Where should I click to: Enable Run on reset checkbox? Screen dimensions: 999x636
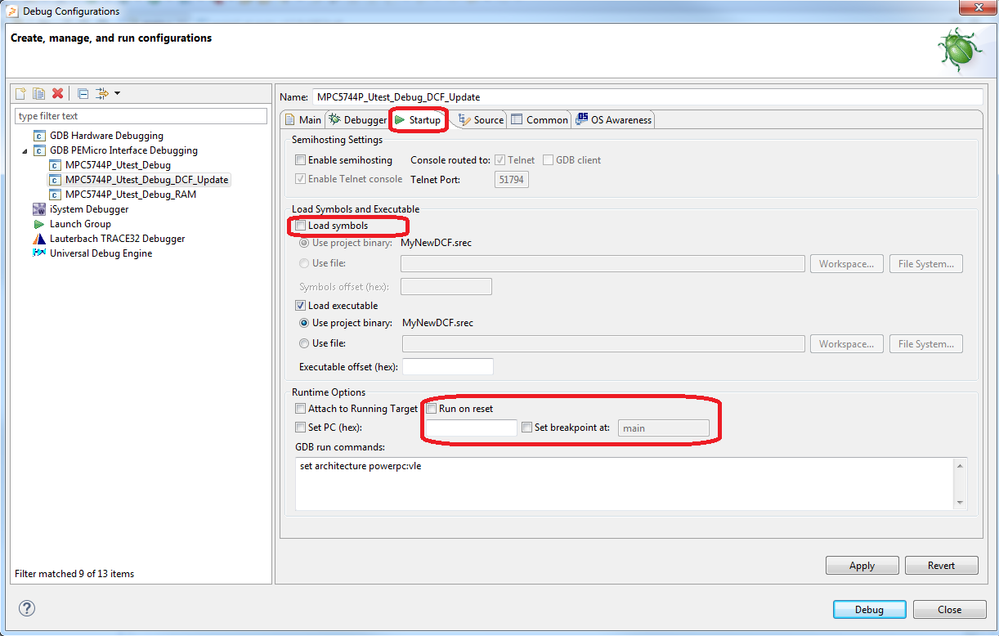point(431,408)
